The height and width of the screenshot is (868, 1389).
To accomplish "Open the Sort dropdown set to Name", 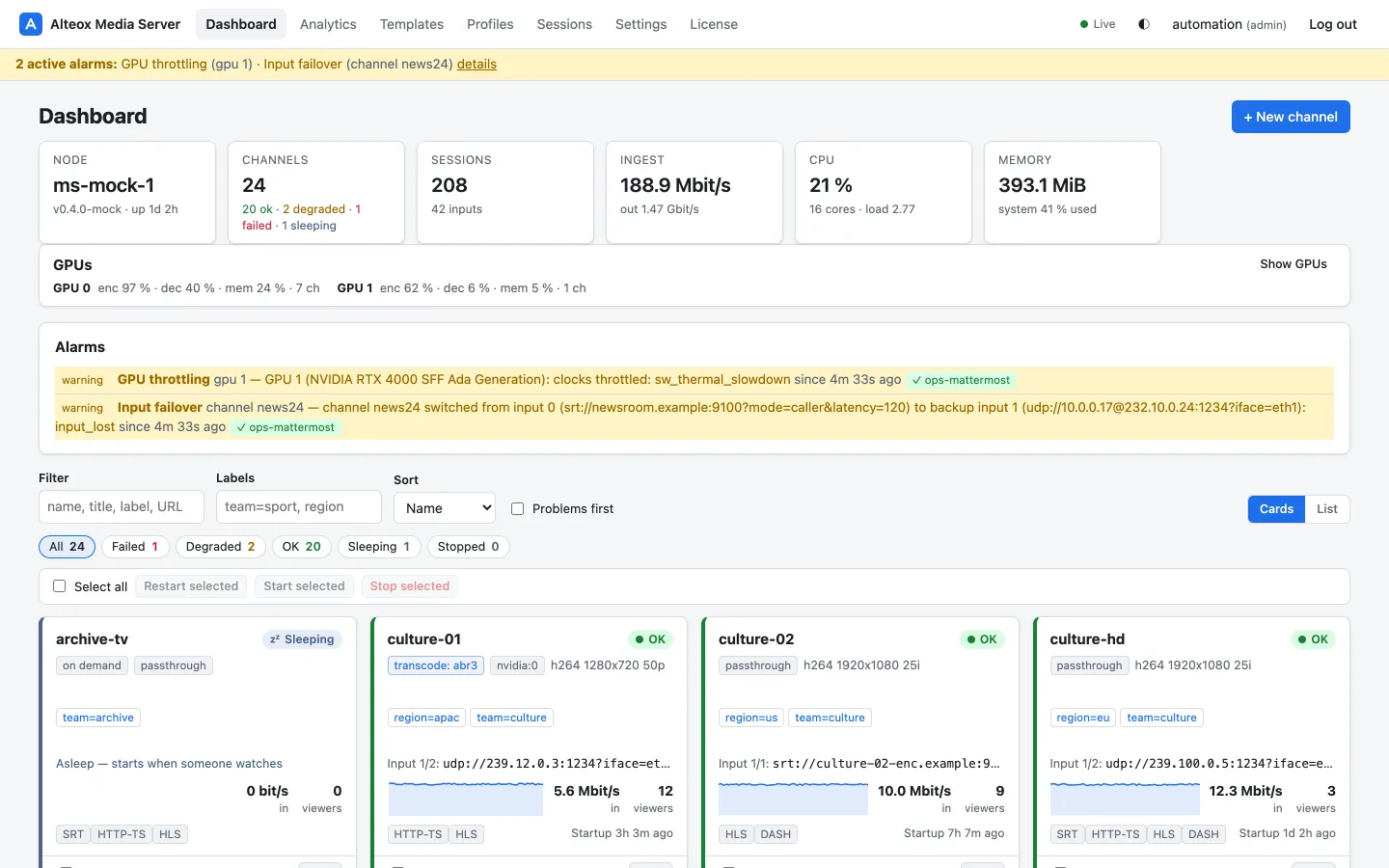I will coord(445,508).
